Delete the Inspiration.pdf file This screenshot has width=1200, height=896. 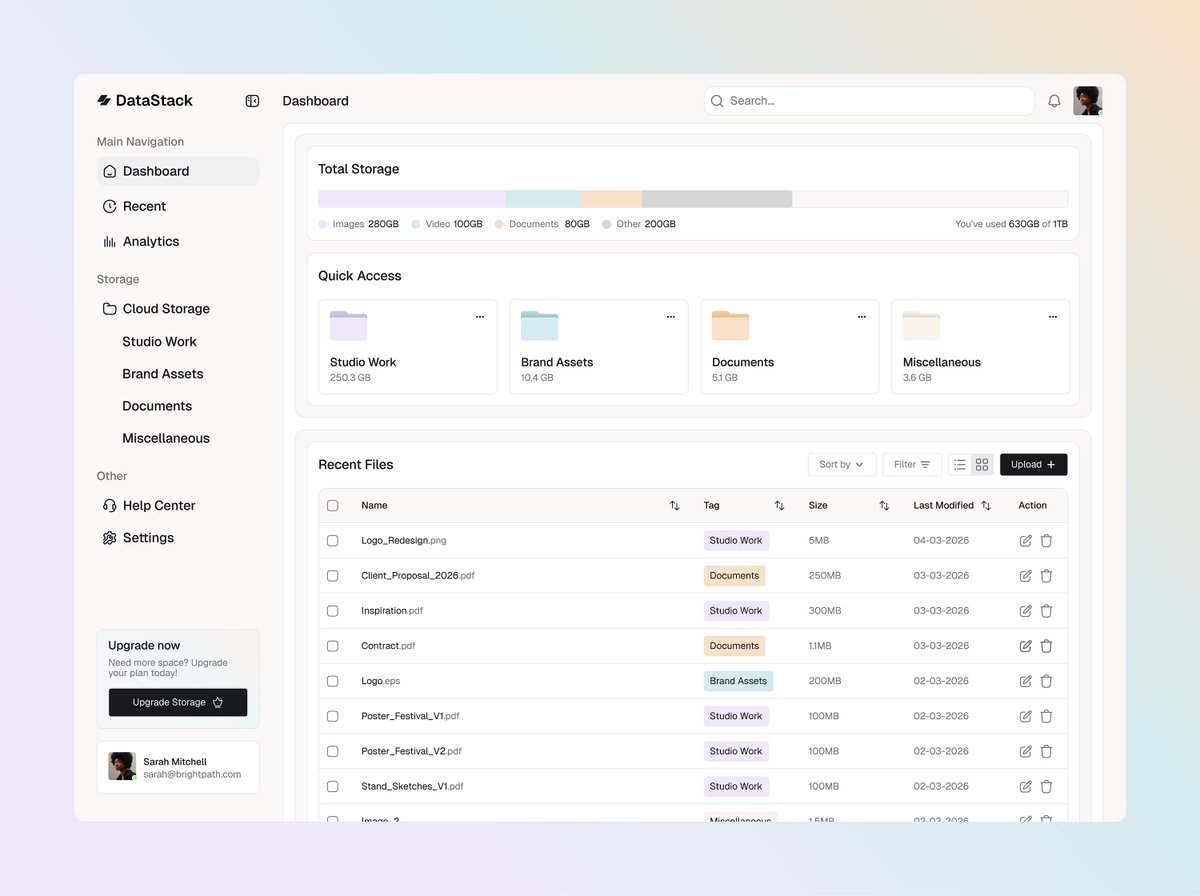[x=1046, y=611]
